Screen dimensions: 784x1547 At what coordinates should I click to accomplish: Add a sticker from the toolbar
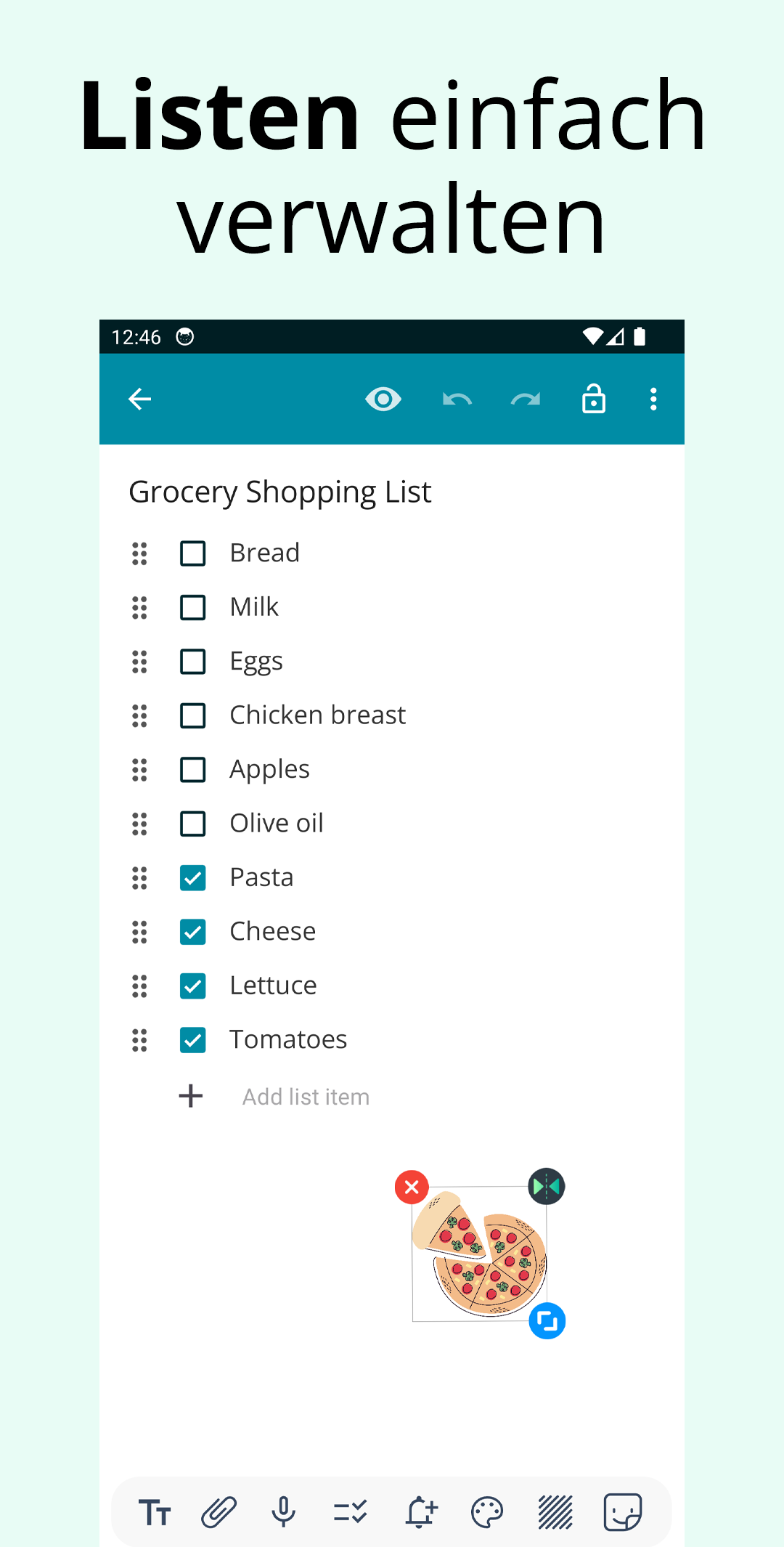[x=623, y=1512]
